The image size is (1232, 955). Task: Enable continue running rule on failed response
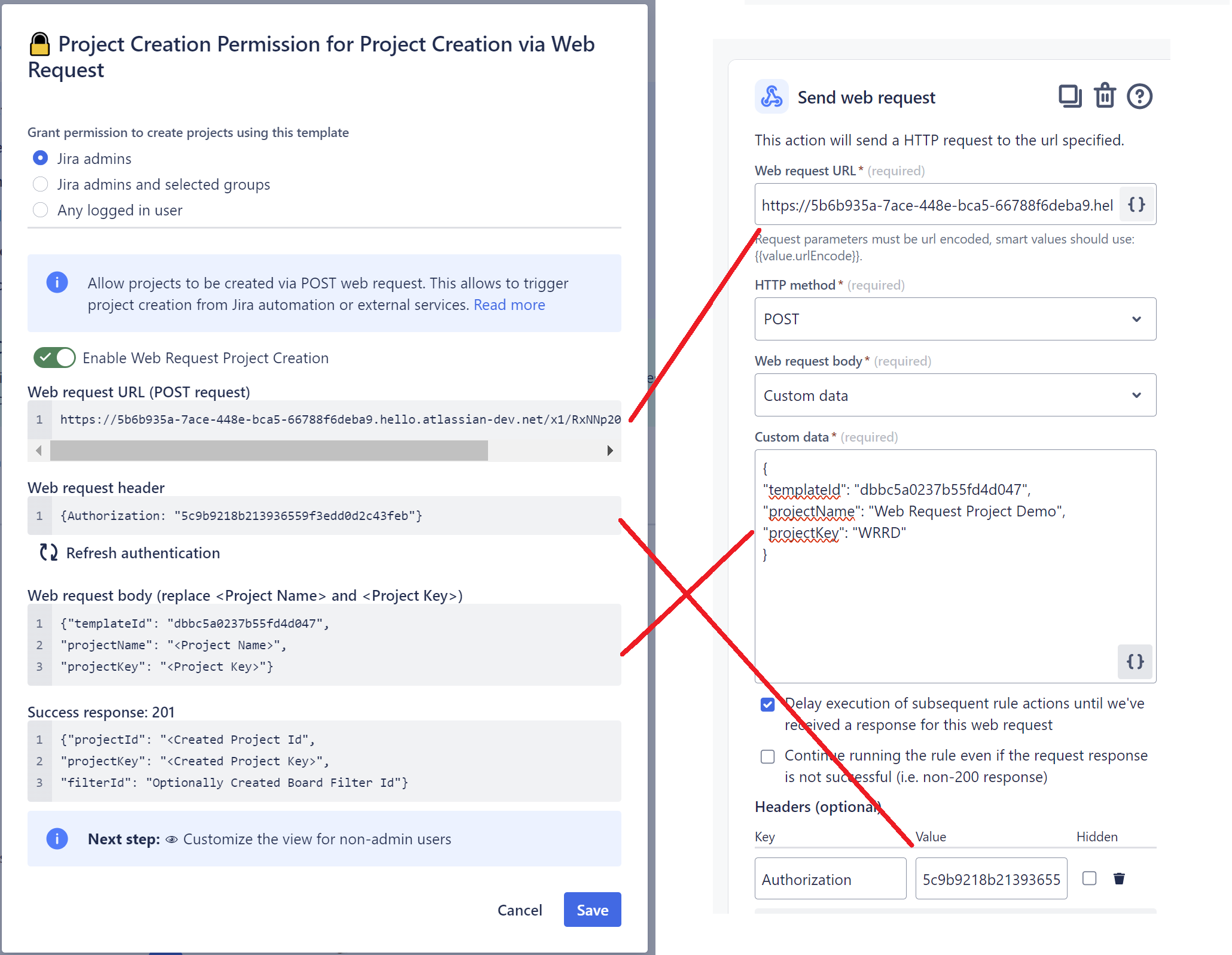coord(767,756)
